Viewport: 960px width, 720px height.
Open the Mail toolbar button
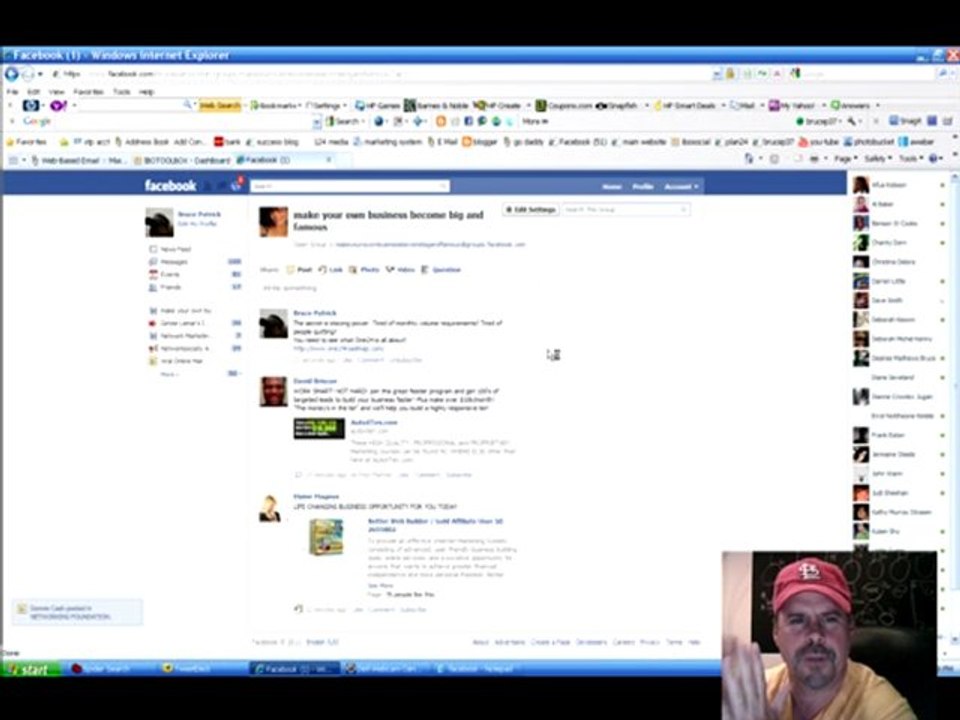point(743,105)
